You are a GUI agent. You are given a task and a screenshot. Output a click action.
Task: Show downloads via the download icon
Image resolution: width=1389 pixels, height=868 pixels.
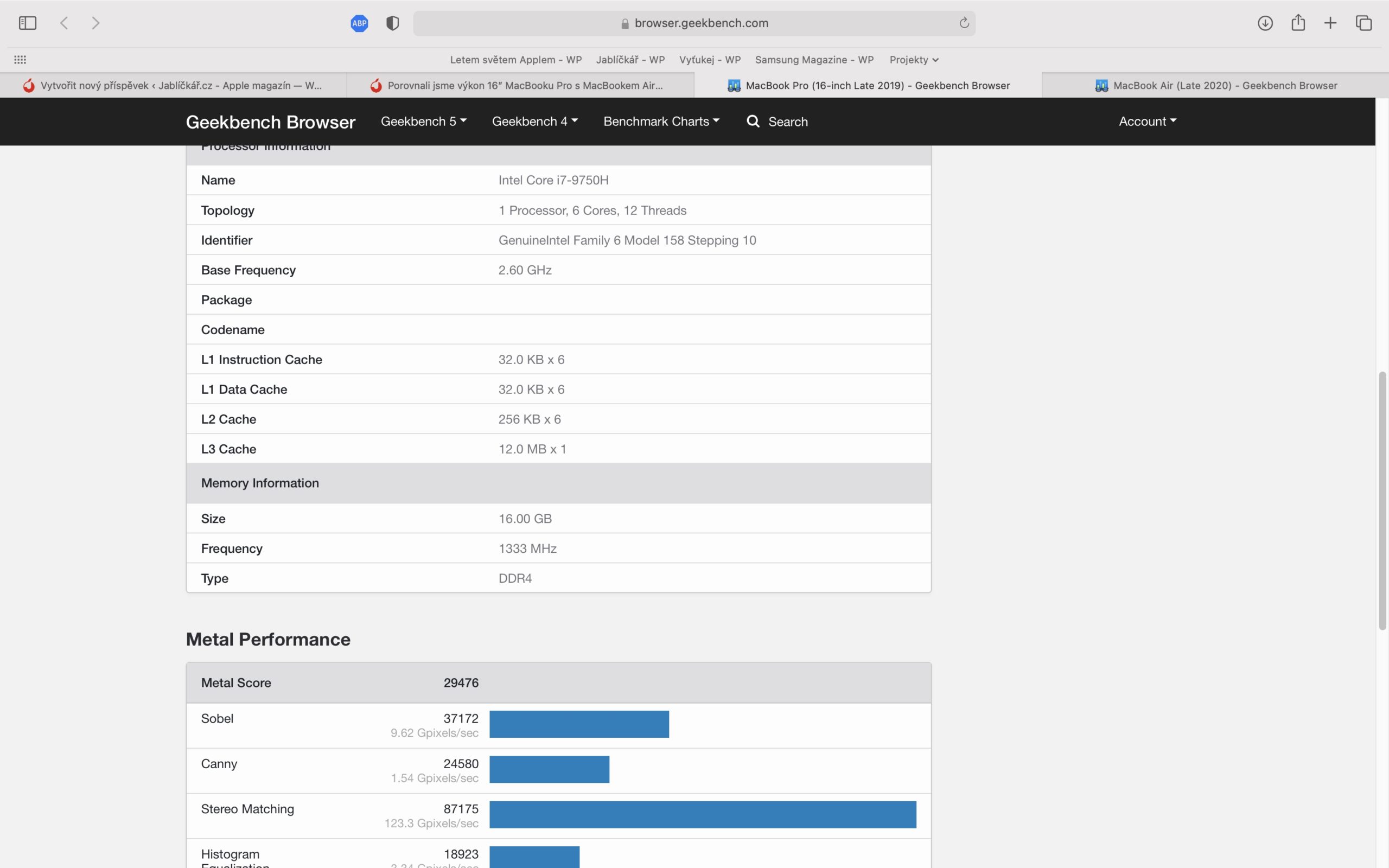tap(1265, 23)
